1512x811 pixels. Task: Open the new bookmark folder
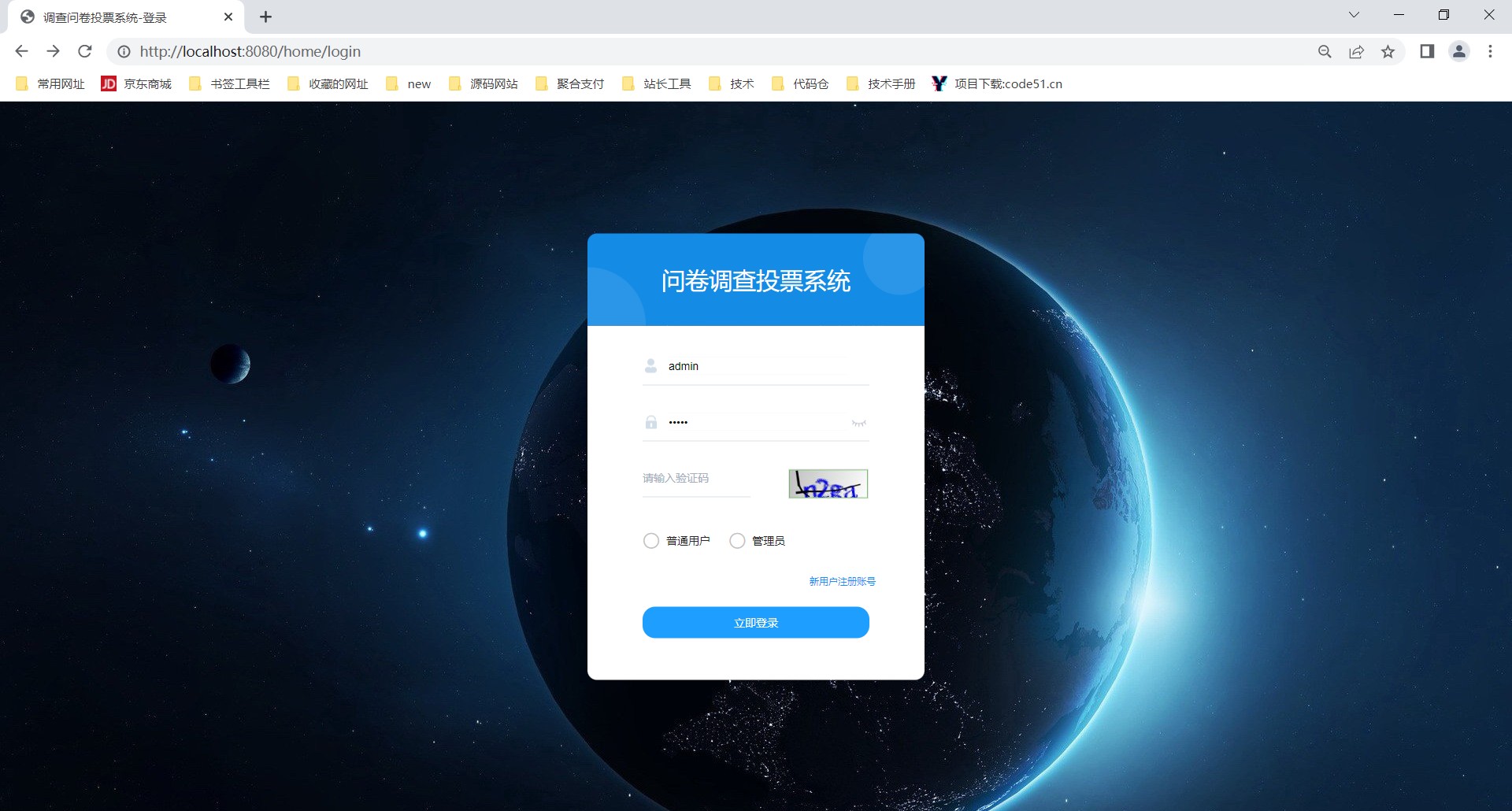click(x=408, y=83)
